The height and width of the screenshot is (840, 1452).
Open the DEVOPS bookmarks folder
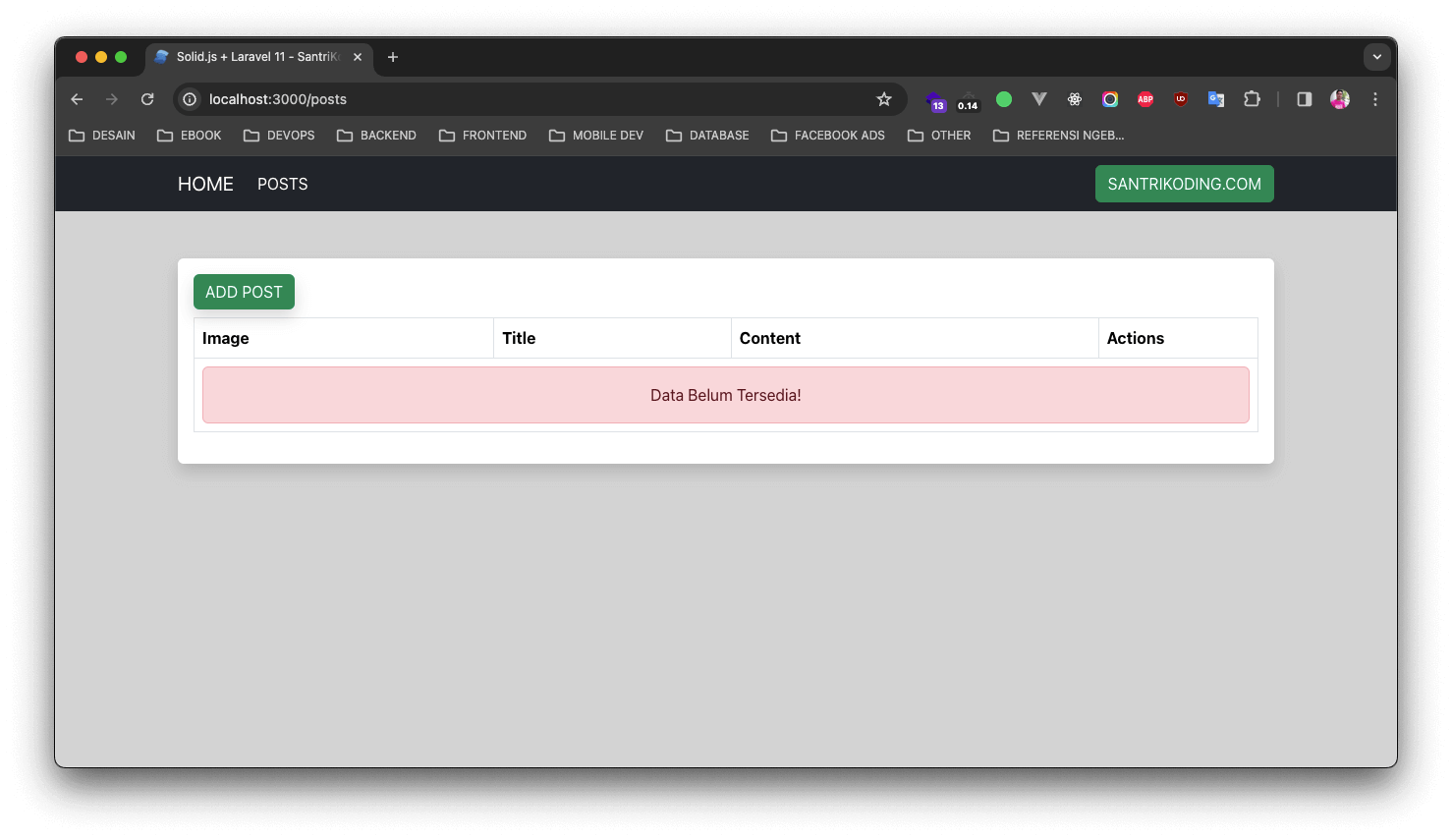[x=279, y=136]
